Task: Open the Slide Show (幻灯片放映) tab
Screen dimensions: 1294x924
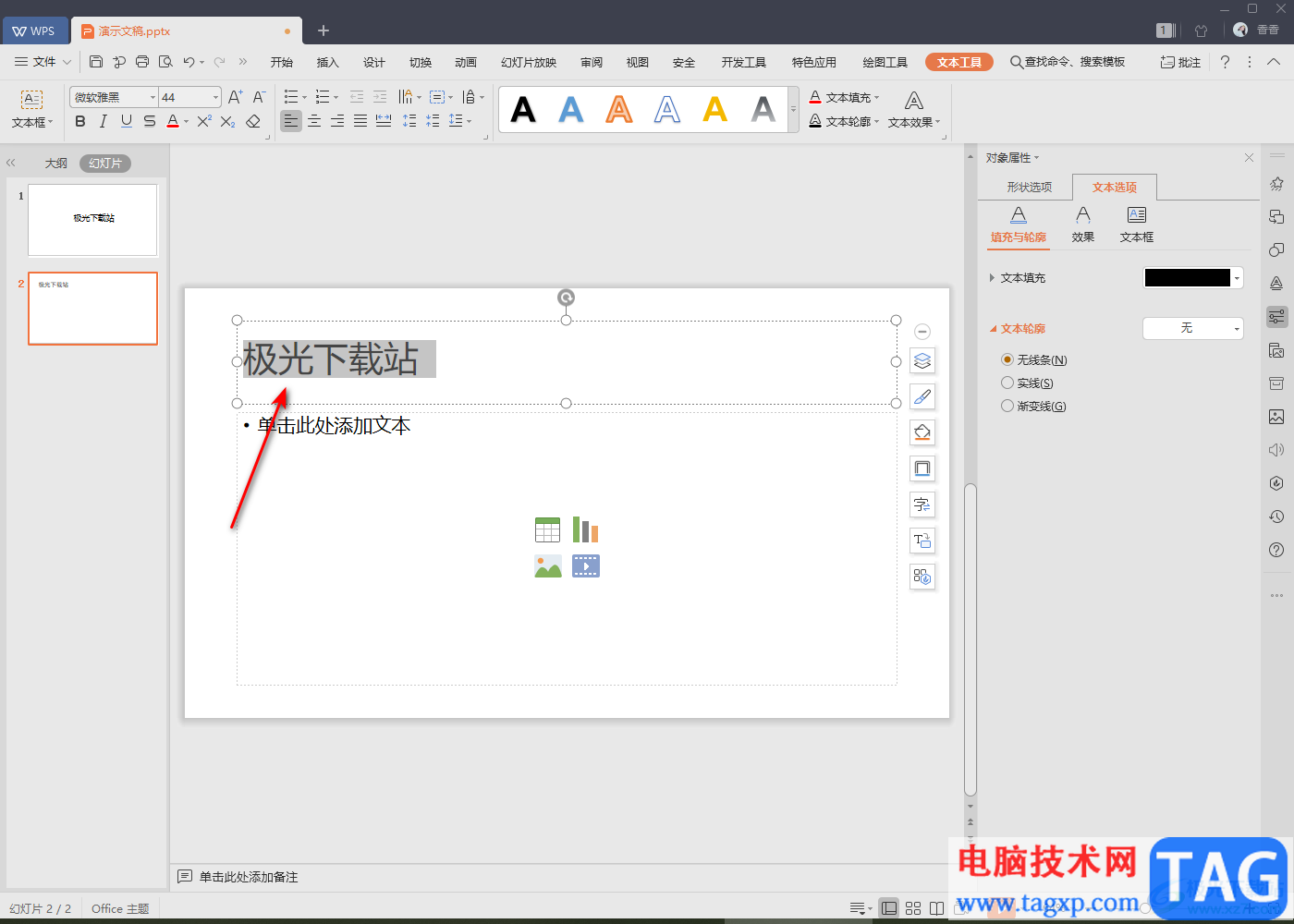Action: 529,62
